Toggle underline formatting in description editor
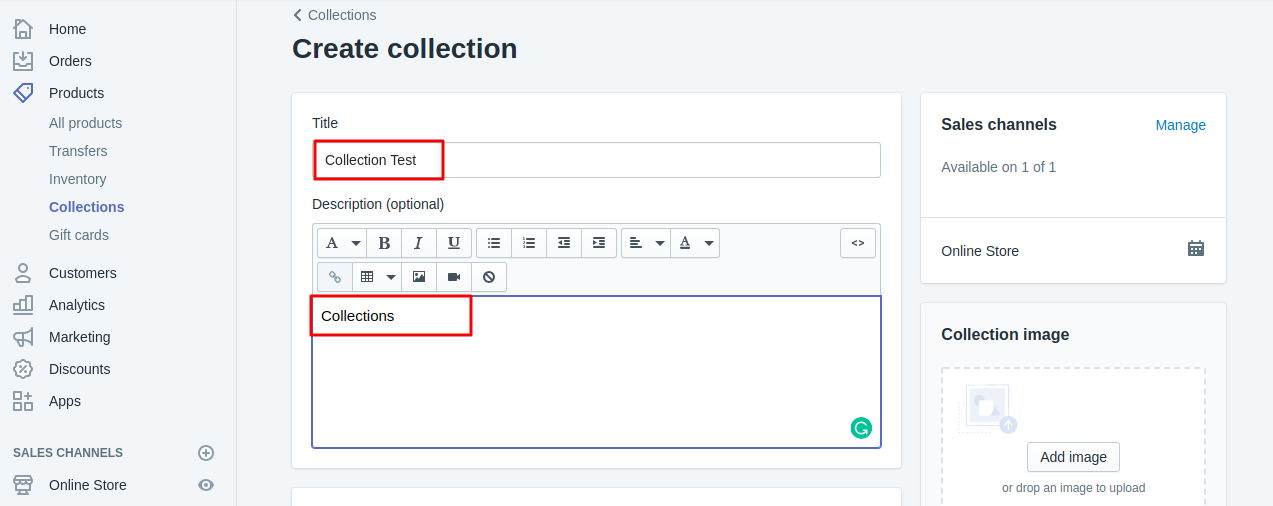1273x506 pixels. click(454, 243)
